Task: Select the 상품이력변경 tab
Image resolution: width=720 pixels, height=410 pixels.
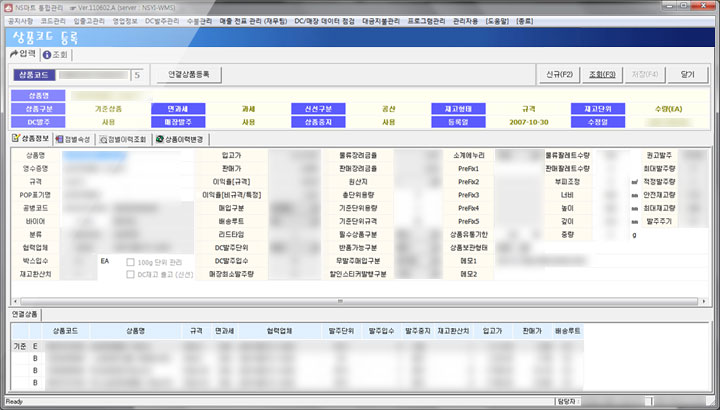Action: (180, 139)
